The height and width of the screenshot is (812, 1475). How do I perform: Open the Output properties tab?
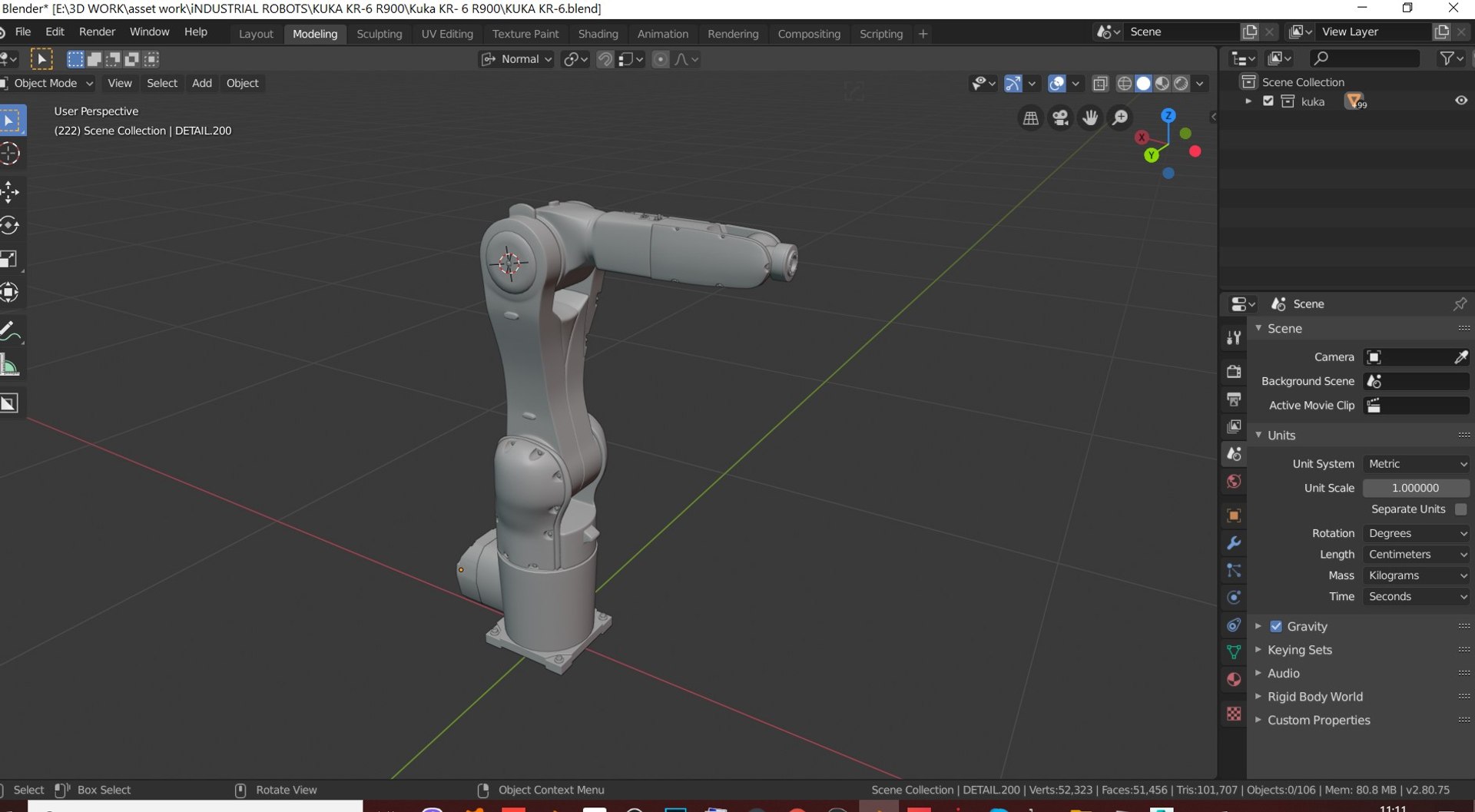[x=1234, y=399]
